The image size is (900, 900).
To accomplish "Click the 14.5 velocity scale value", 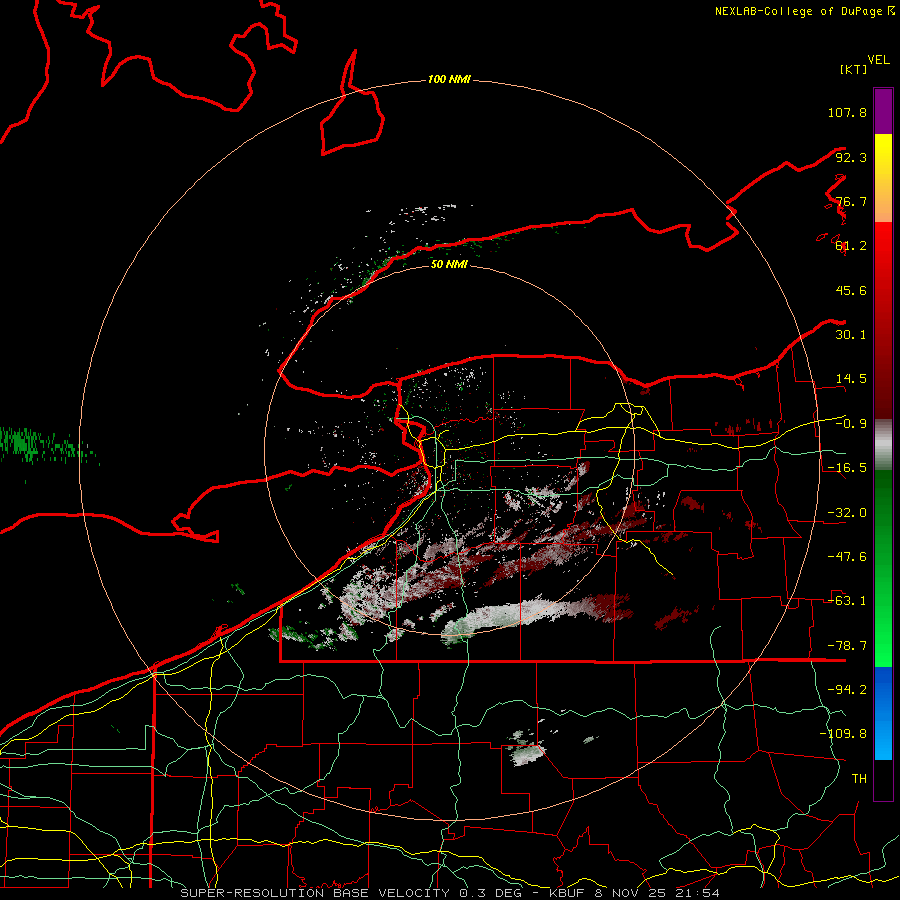I will coord(851,379).
